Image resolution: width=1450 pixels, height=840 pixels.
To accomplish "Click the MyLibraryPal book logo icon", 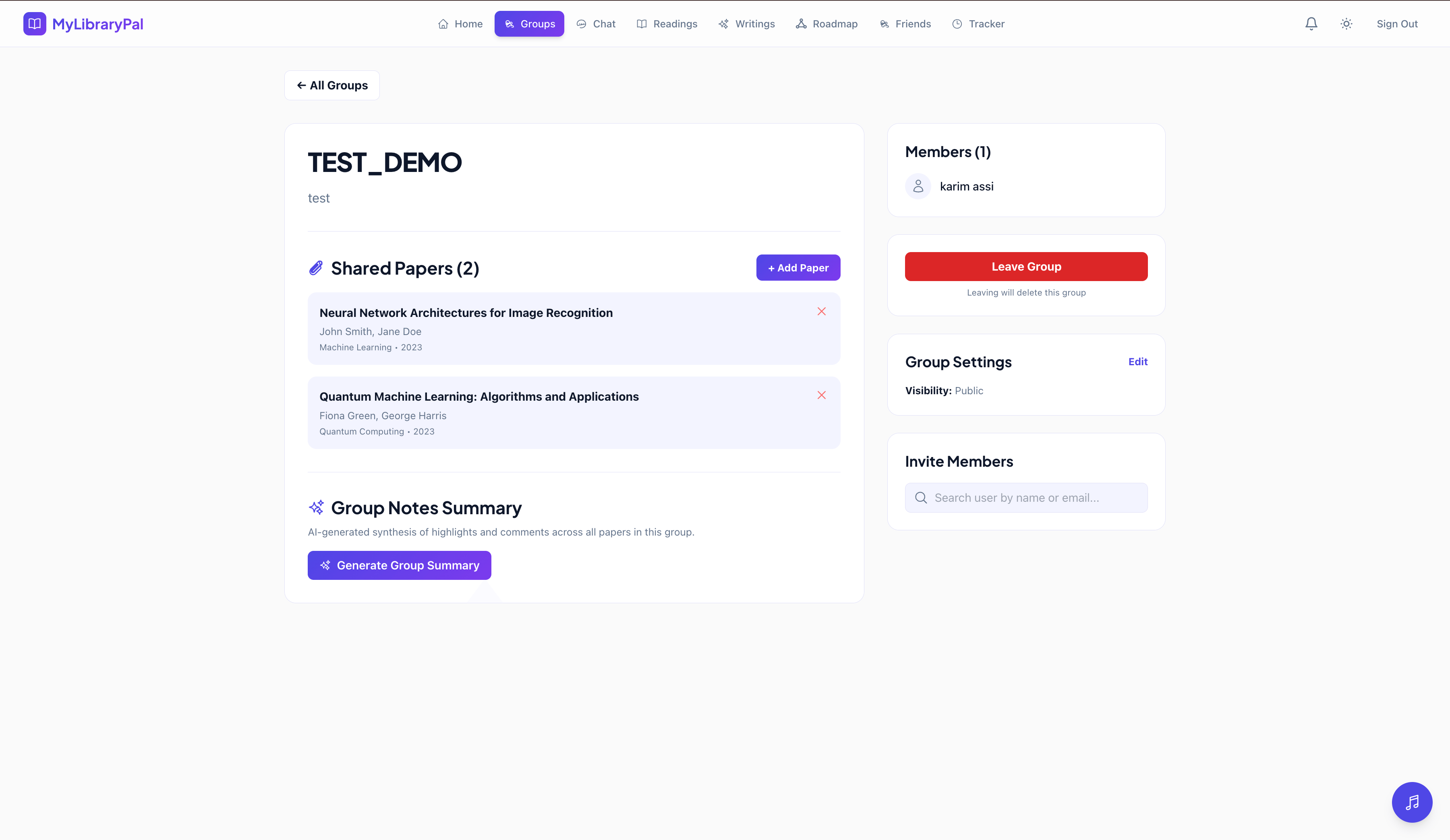I will click(x=35, y=24).
